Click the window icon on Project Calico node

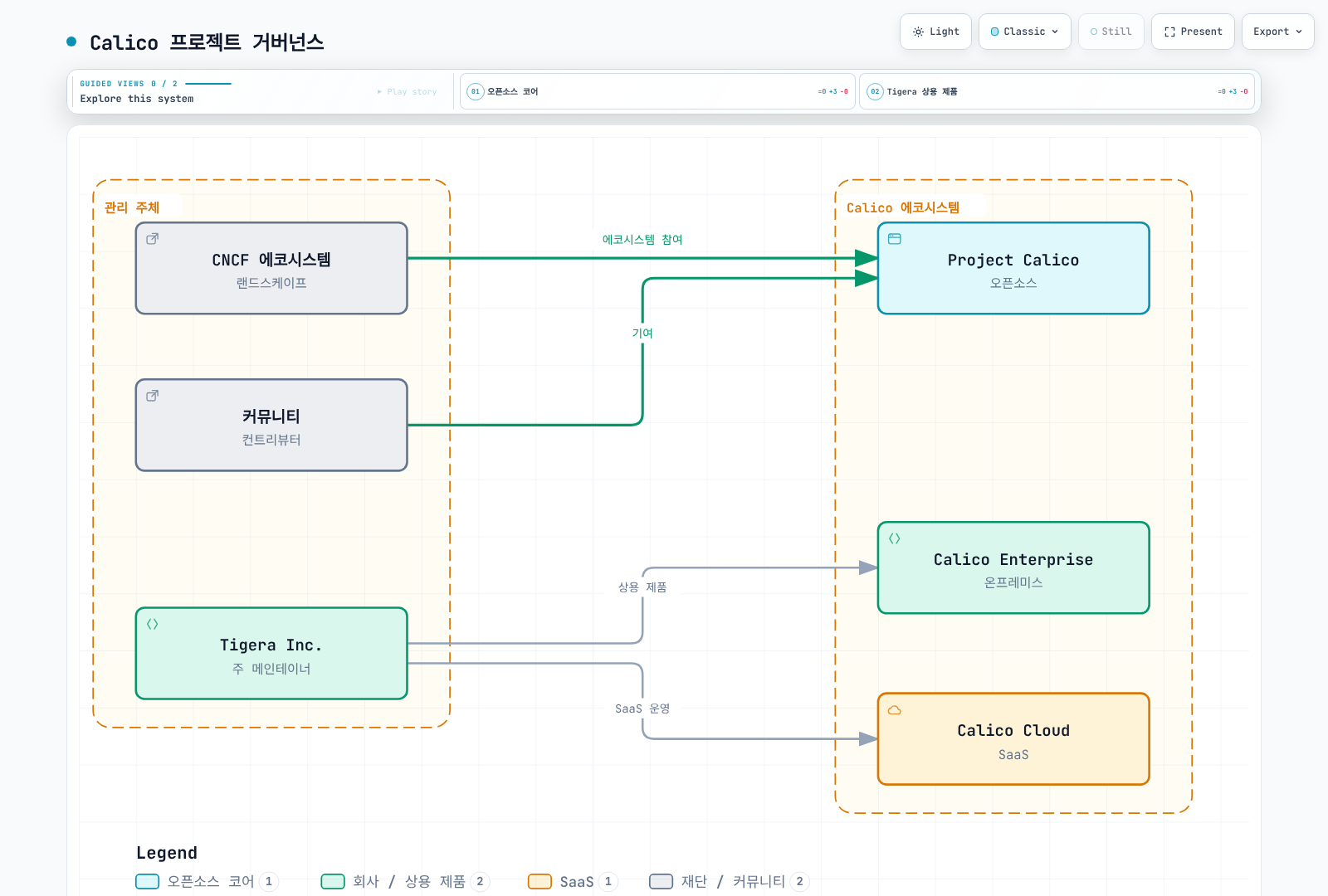tap(895, 239)
